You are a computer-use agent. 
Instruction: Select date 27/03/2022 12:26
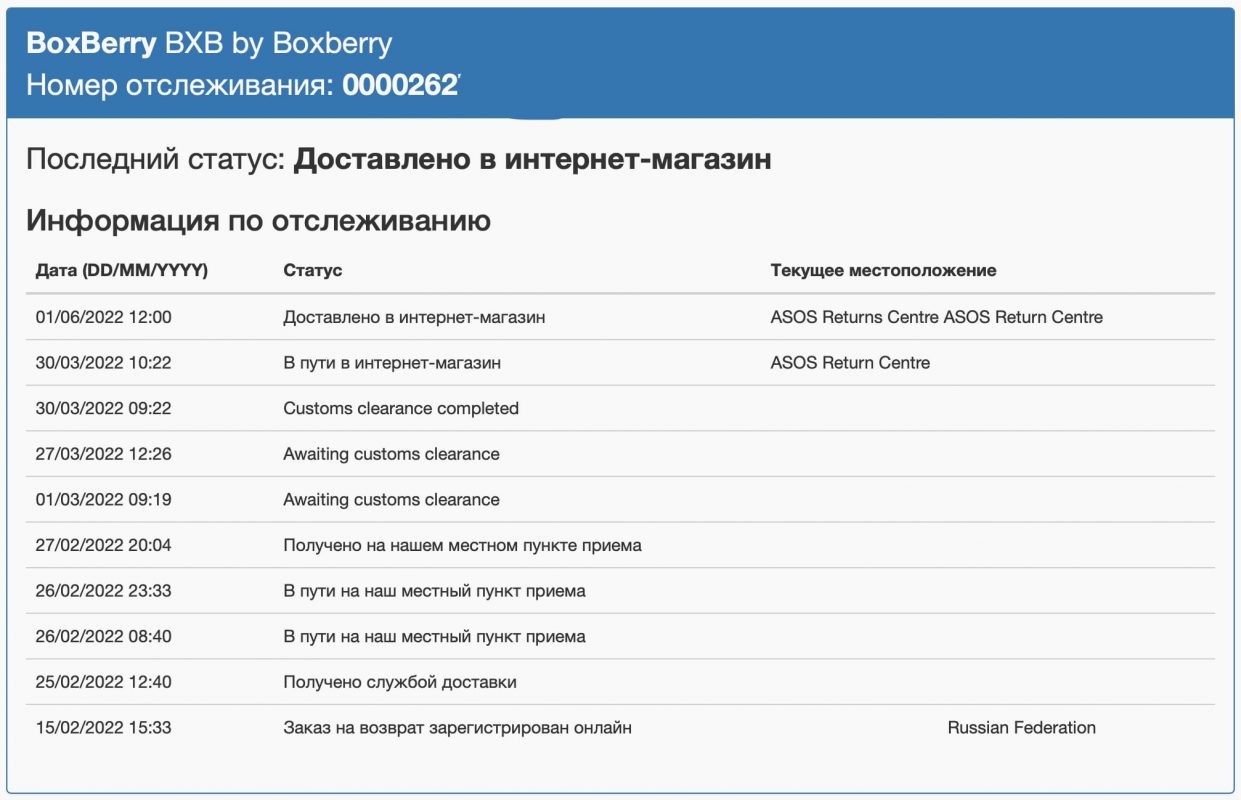(103, 454)
